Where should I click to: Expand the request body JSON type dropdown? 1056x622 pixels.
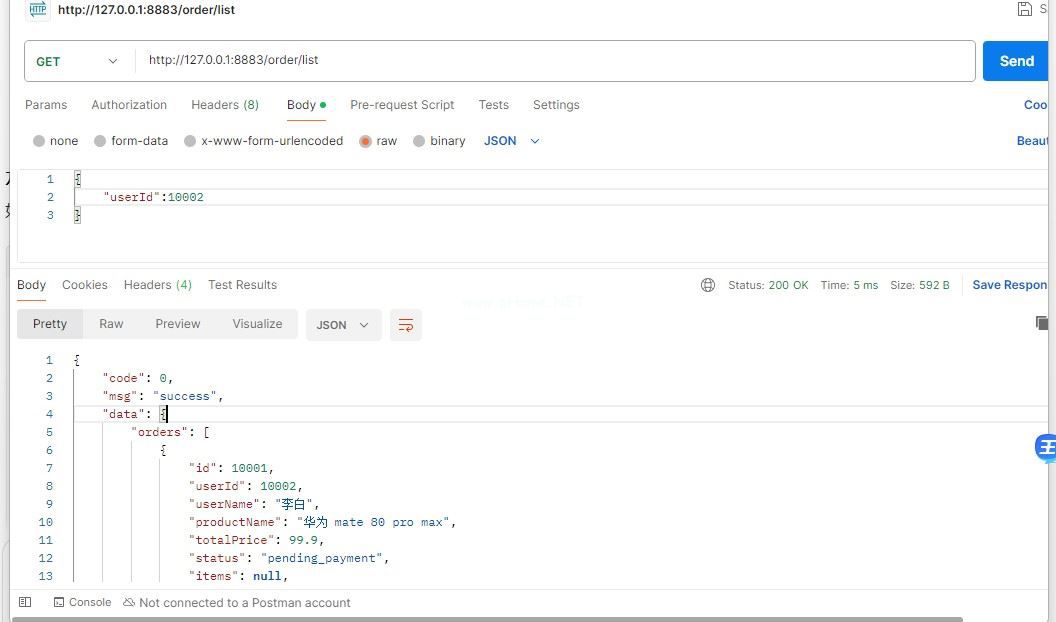(x=512, y=141)
